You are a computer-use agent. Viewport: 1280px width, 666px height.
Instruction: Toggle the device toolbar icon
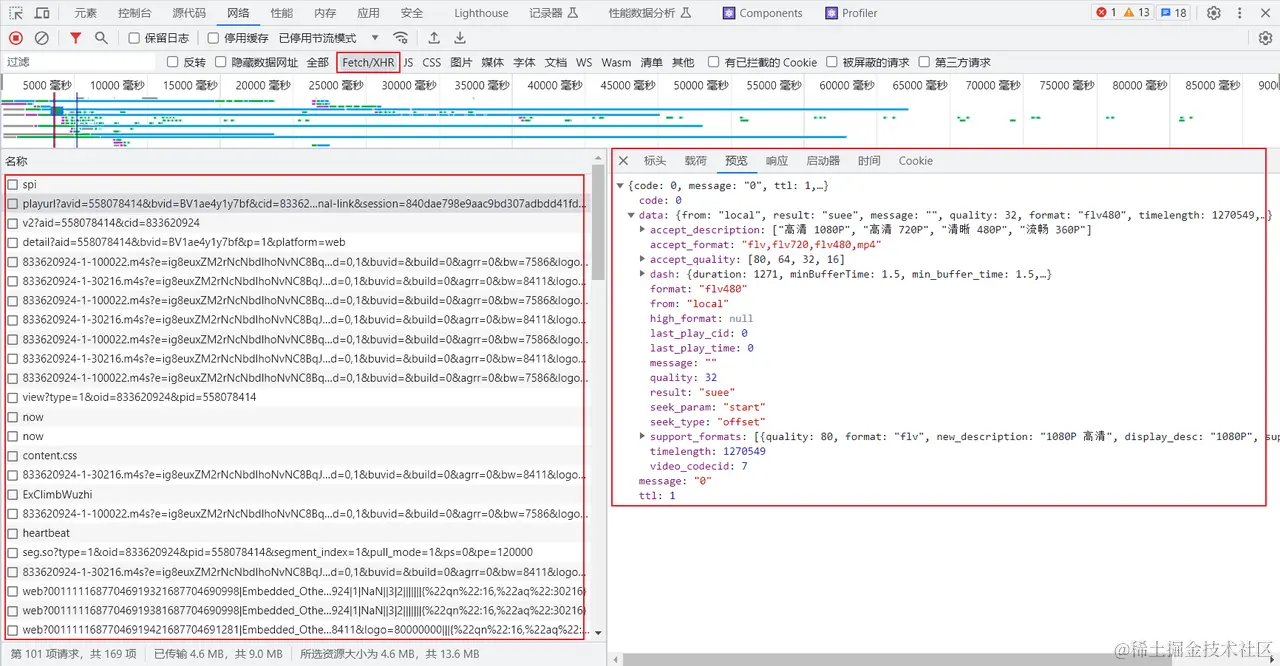42,13
